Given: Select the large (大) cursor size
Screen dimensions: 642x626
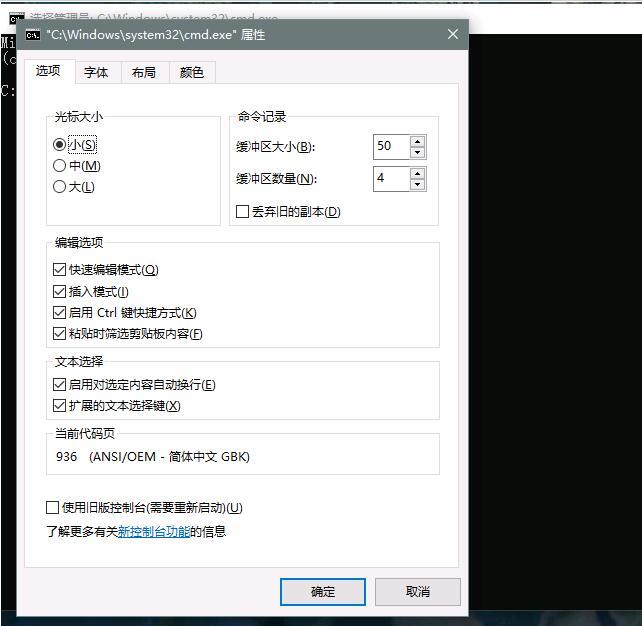Looking at the screenshot, I should click(x=60, y=187).
